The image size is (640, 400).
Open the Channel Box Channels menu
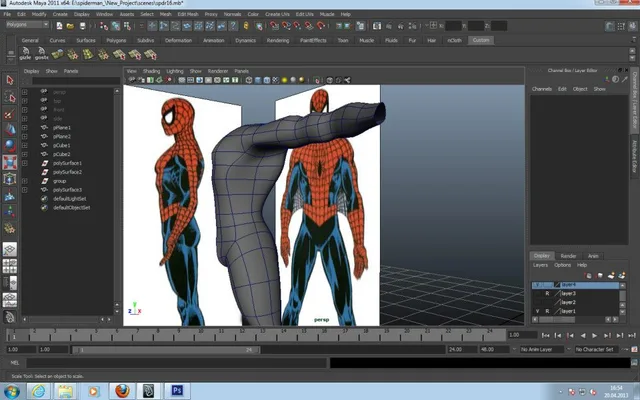point(542,89)
